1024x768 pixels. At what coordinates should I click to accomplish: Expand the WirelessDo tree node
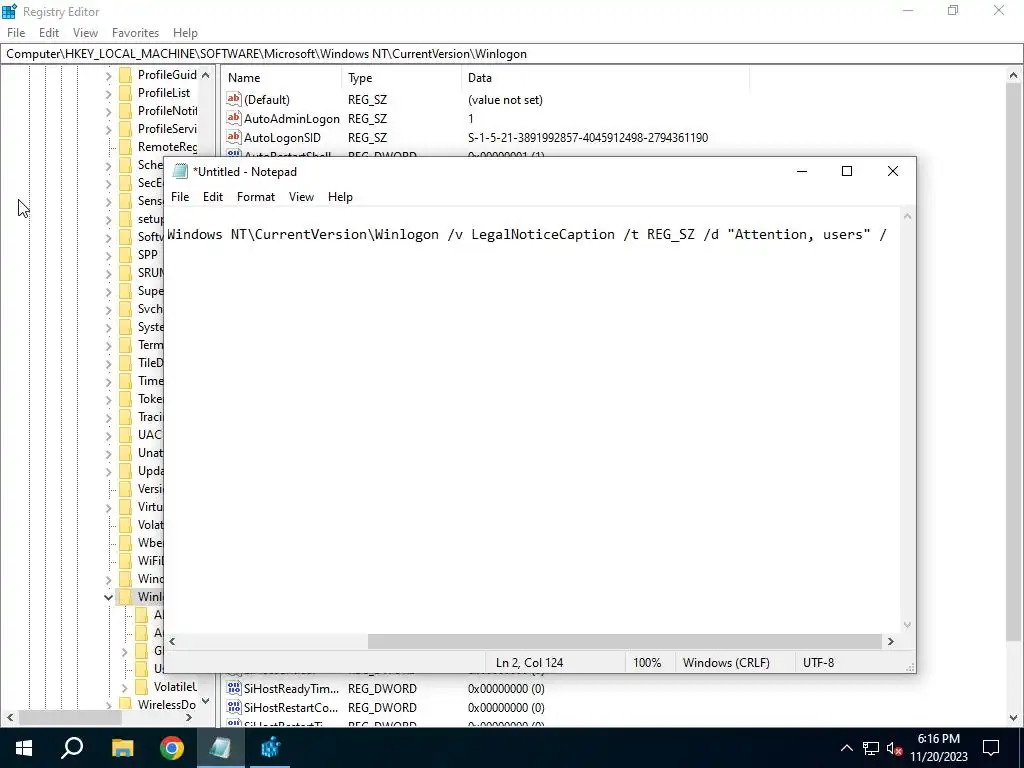108,705
